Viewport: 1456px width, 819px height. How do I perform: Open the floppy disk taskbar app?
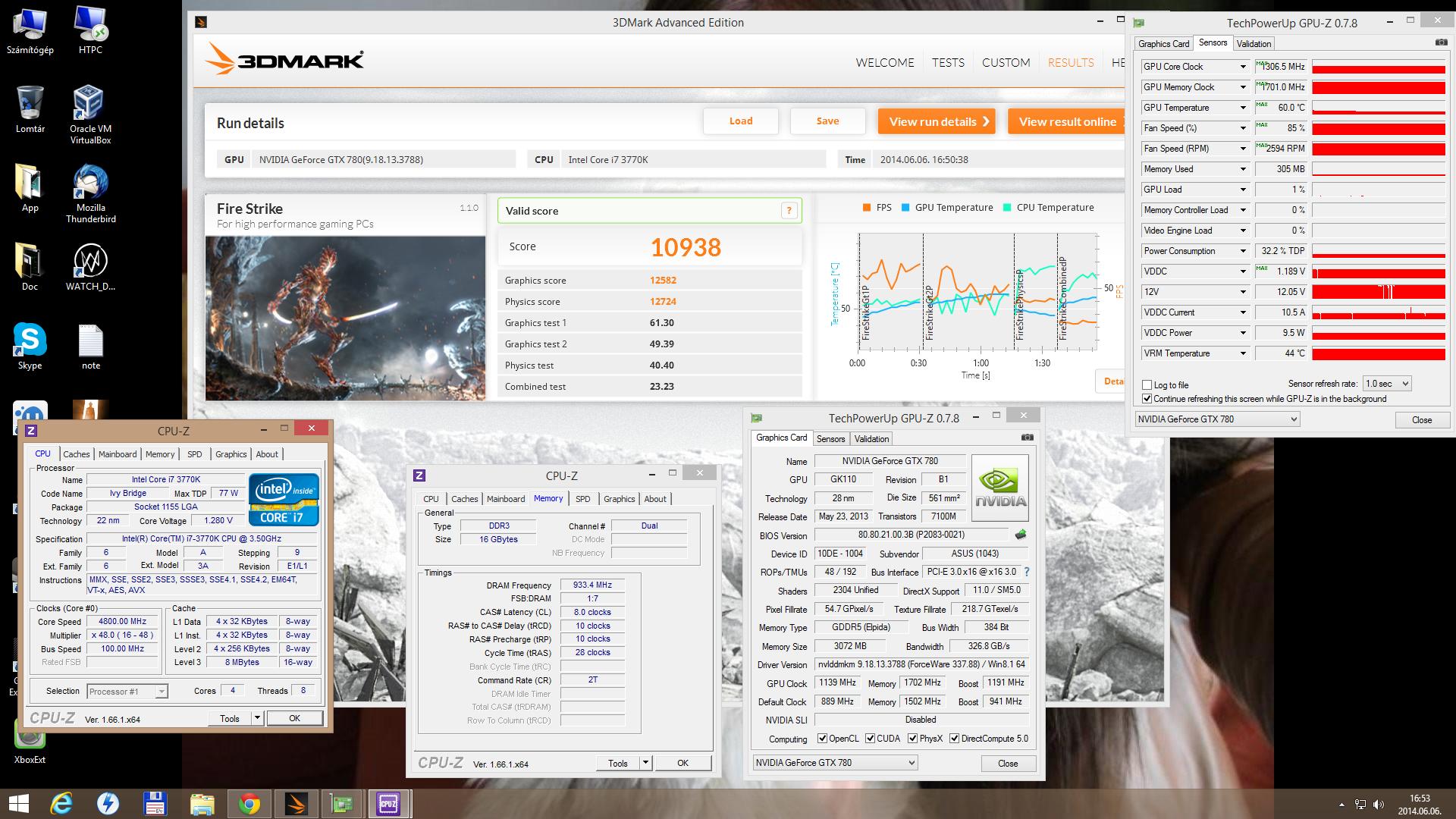(155, 803)
